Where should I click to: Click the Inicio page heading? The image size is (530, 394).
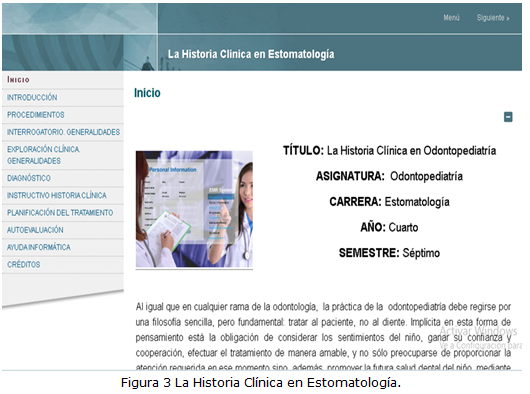coord(147,93)
